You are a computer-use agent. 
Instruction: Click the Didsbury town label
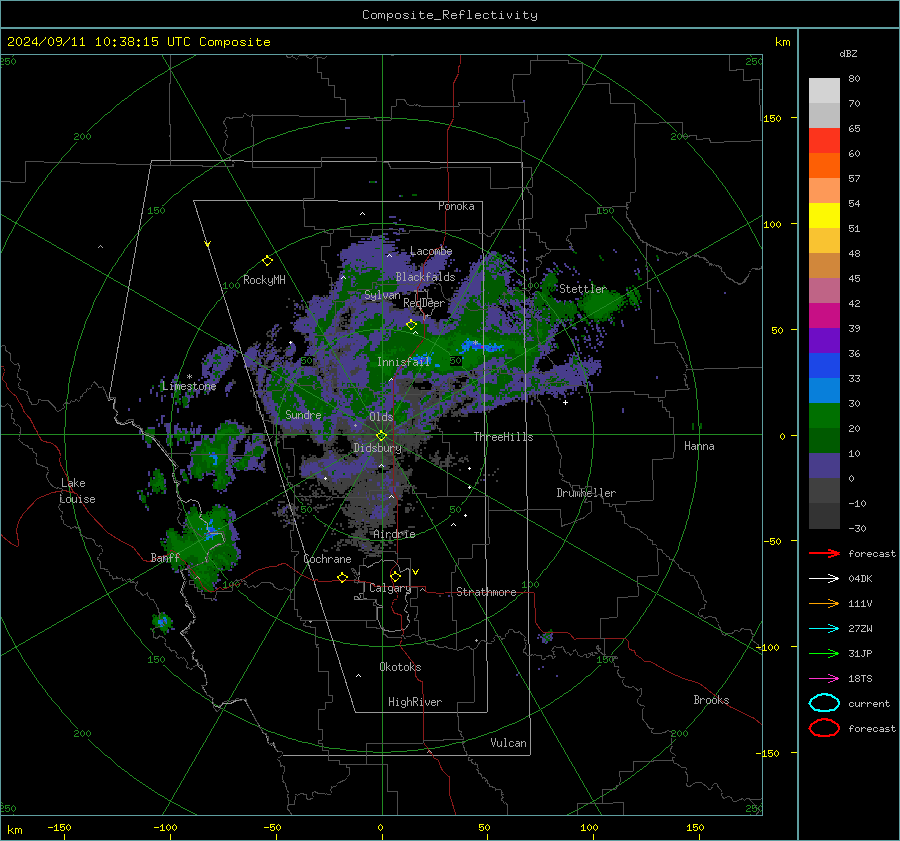pyautogui.click(x=377, y=448)
